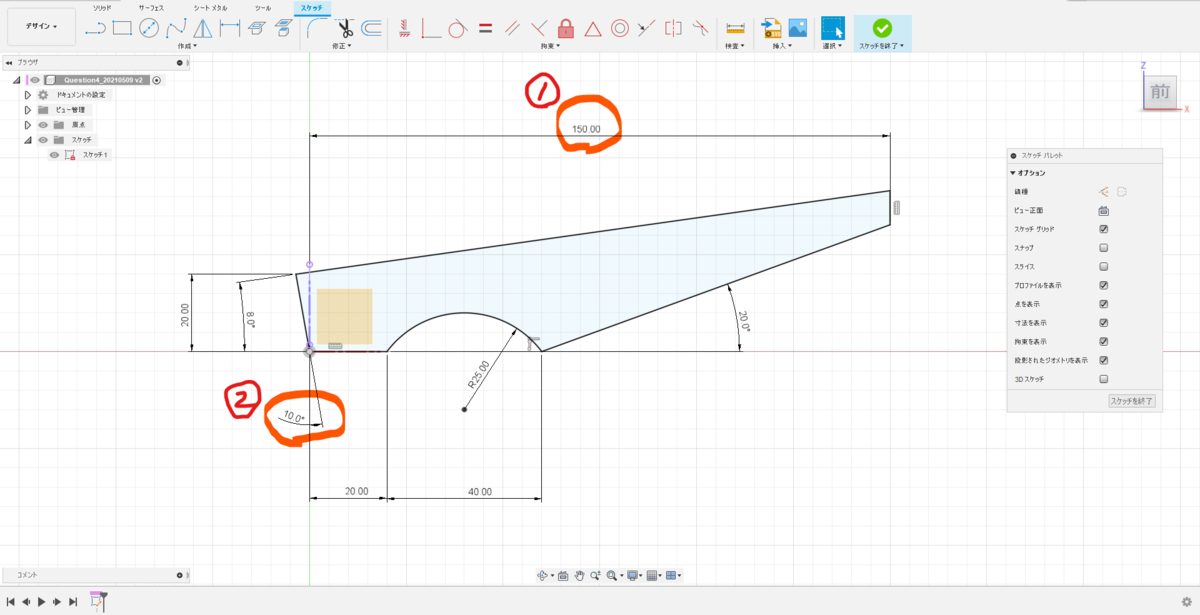Click the Insert Canvas image icon
The width and height of the screenshot is (1200, 615).
(x=797, y=28)
